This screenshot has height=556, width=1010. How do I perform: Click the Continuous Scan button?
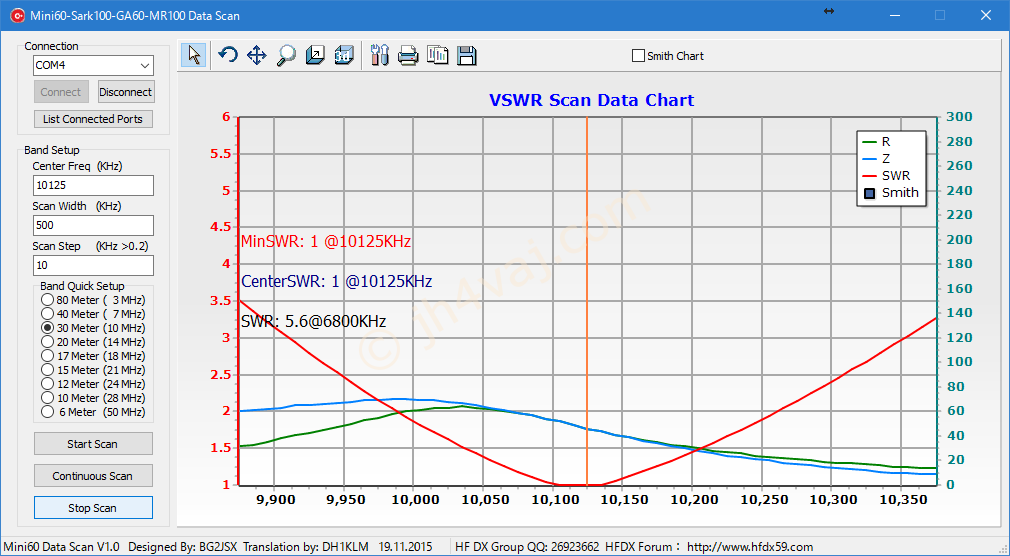click(x=93, y=476)
